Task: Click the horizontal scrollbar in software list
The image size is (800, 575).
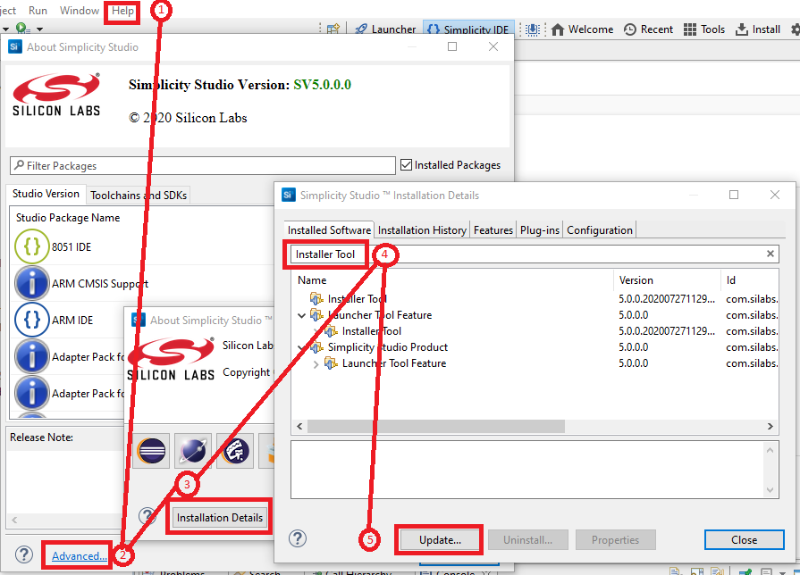Action: click(x=436, y=426)
